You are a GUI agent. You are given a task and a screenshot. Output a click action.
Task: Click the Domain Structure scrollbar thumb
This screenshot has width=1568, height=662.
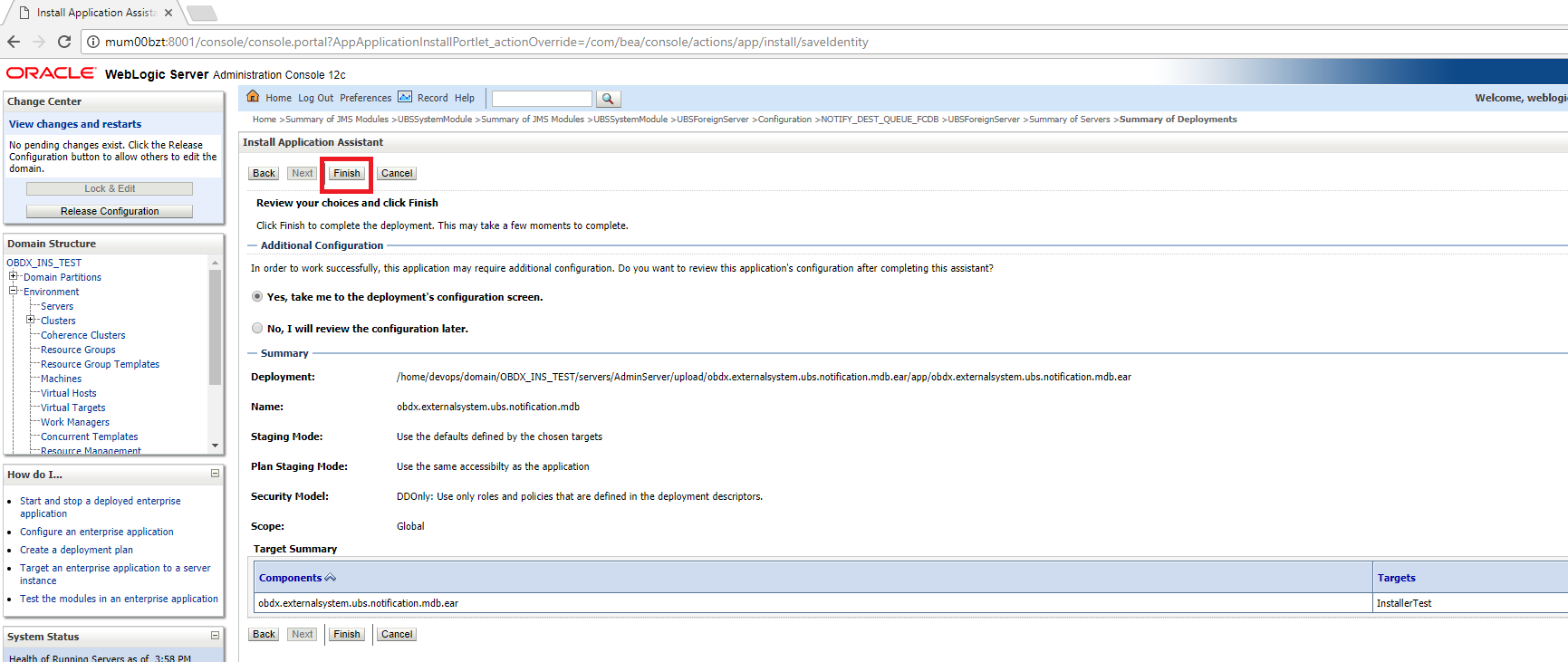[215, 327]
